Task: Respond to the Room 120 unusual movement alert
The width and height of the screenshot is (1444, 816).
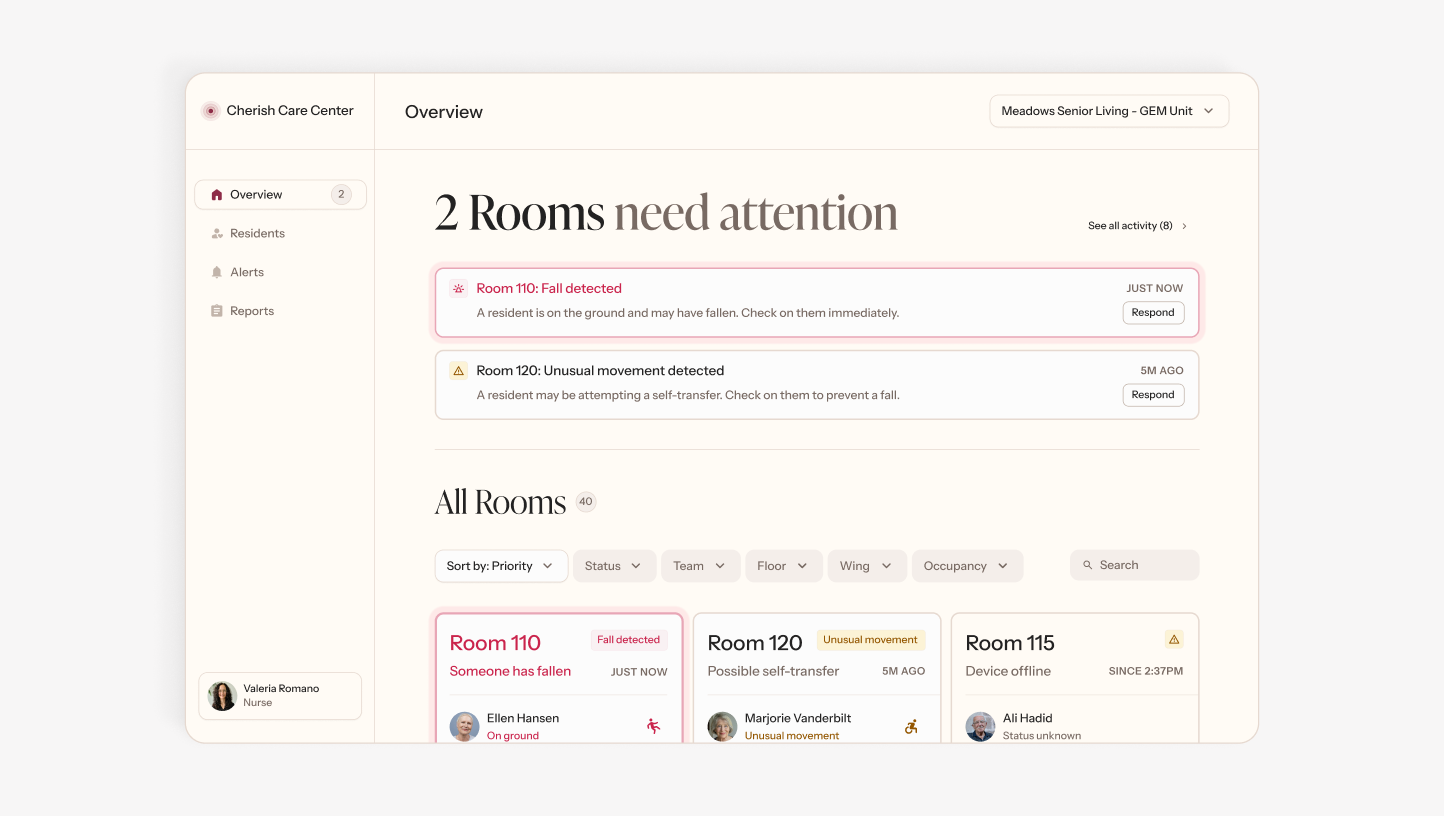Action: coord(1153,395)
